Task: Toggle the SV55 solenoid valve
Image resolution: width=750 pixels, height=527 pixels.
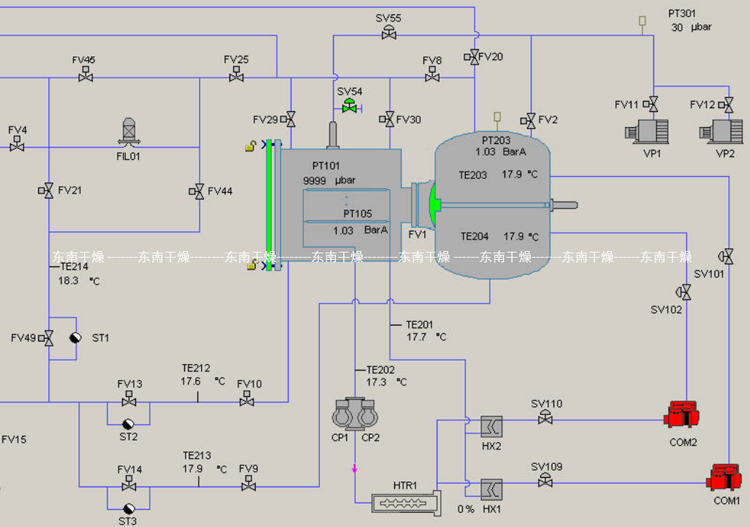Action: click(x=388, y=33)
